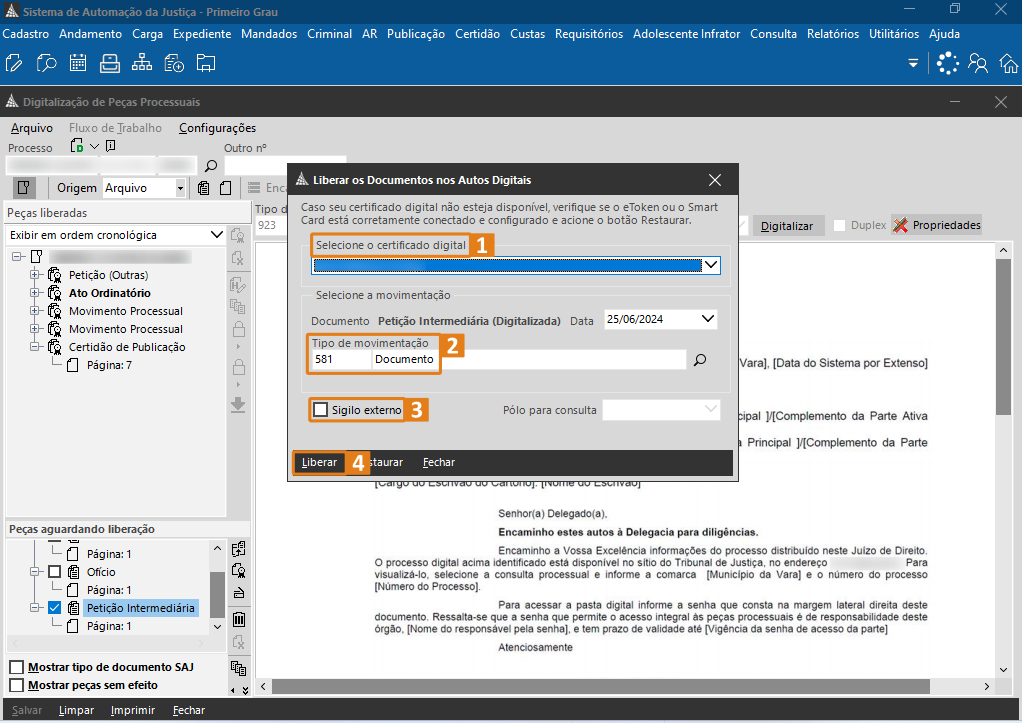Click the magnifier next to Tipo de movimentação
Screen dimensions: 1022x723
[x=700, y=360]
